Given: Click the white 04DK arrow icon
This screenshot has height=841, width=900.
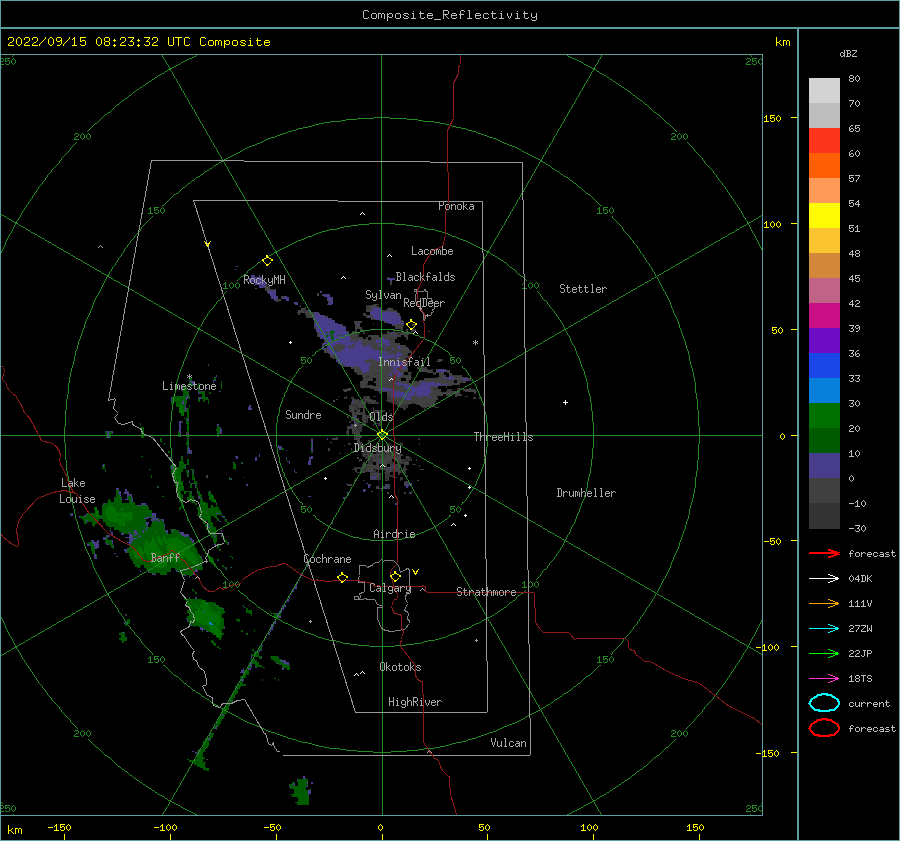Looking at the screenshot, I should 824,579.
